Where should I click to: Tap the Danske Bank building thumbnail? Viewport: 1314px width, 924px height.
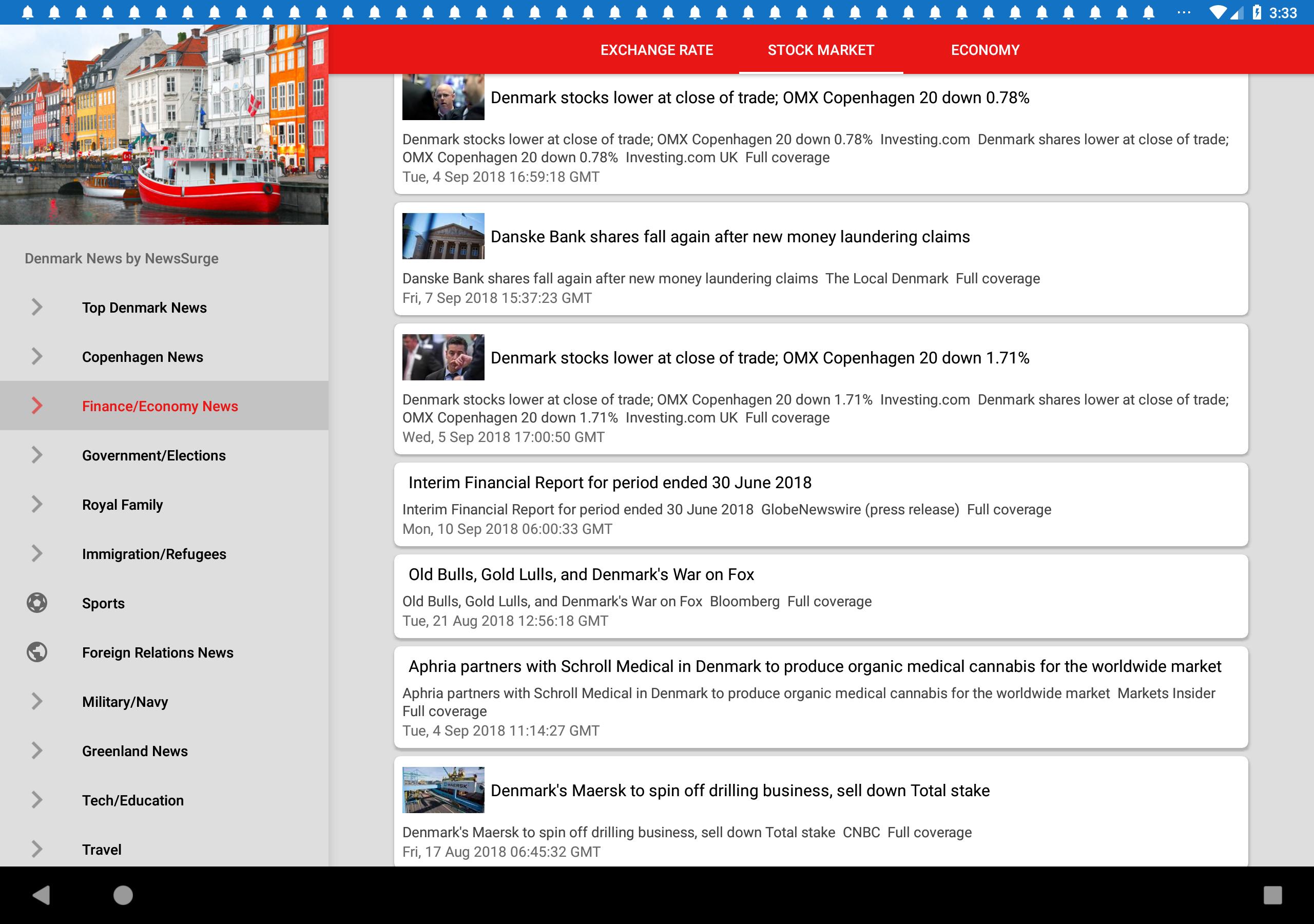pyautogui.click(x=443, y=236)
